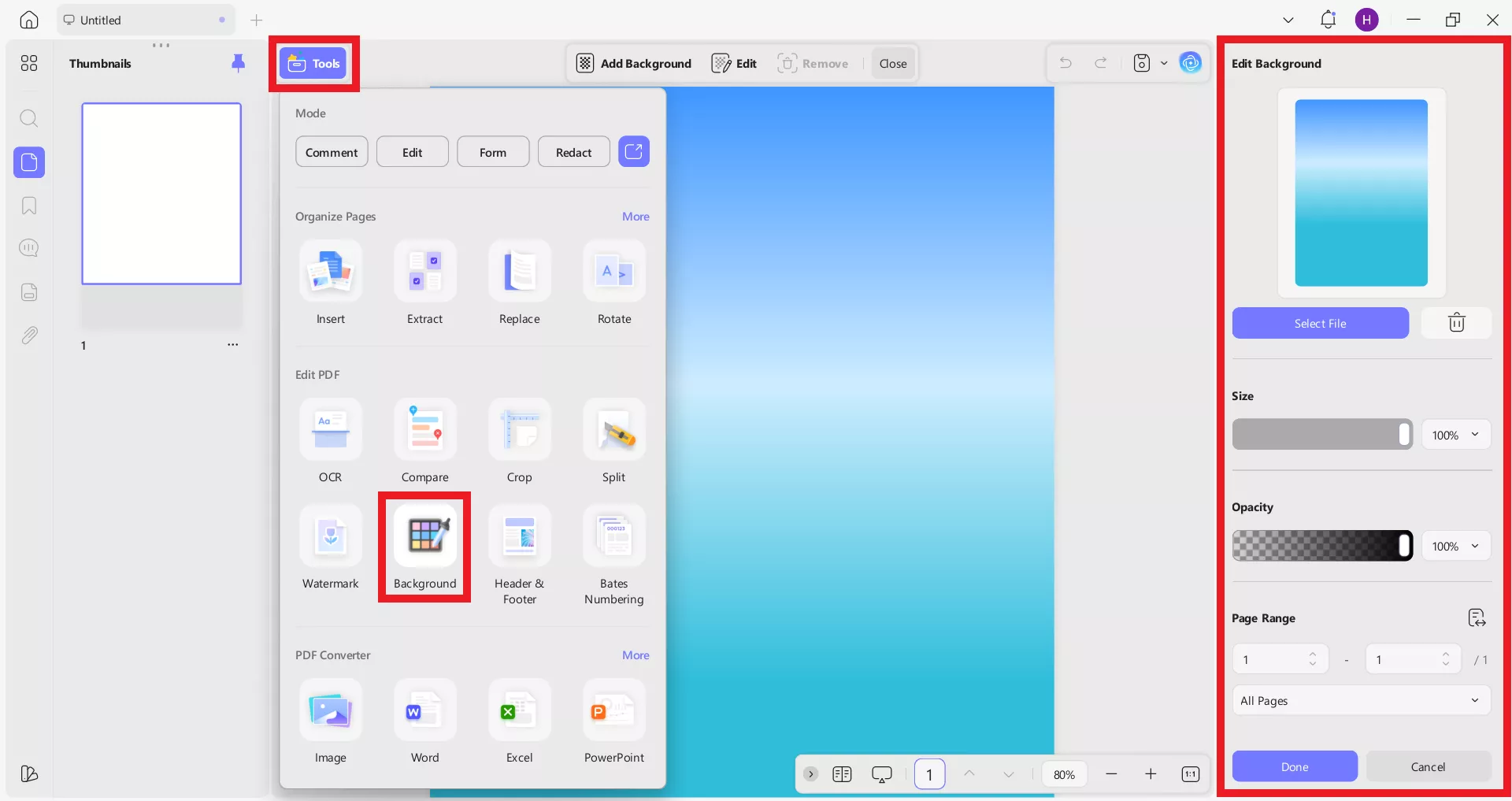The image size is (1512, 801).
Task: Click the zoom in plus button
Action: (x=1151, y=774)
